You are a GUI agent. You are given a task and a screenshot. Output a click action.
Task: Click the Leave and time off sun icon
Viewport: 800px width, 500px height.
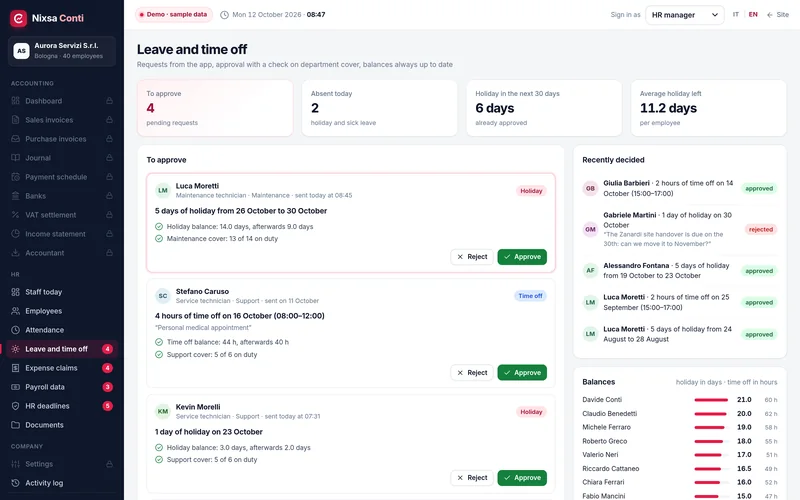point(15,349)
